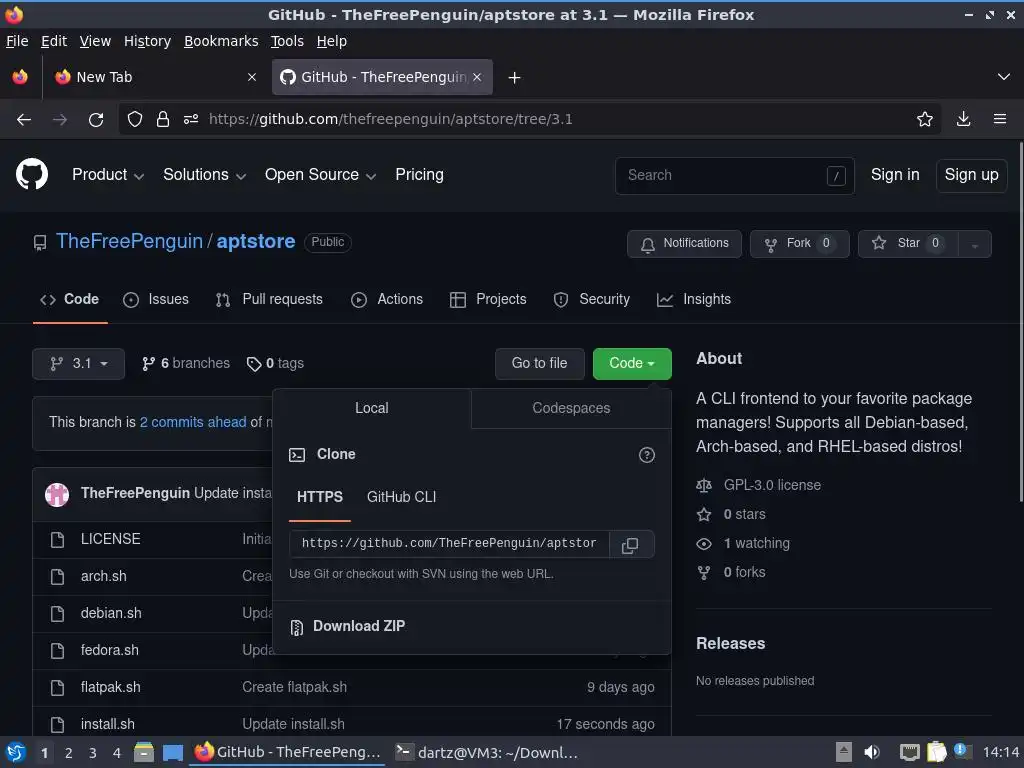The height and width of the screenshot is (768, 1024).
Task: Click the Fork button
Action: pos(799,244)
